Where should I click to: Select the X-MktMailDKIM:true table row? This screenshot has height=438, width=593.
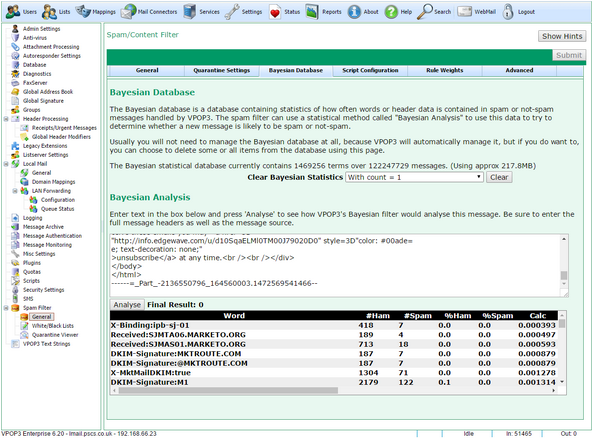333,373
